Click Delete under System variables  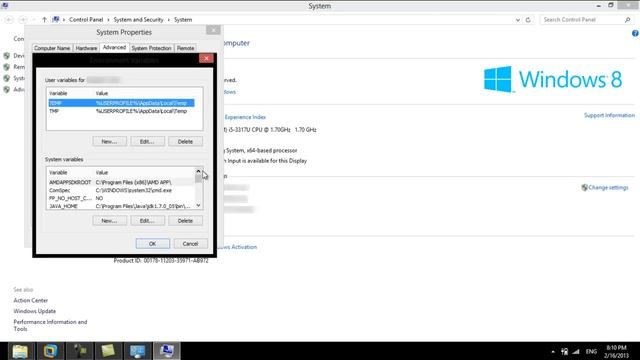(185, 221)
